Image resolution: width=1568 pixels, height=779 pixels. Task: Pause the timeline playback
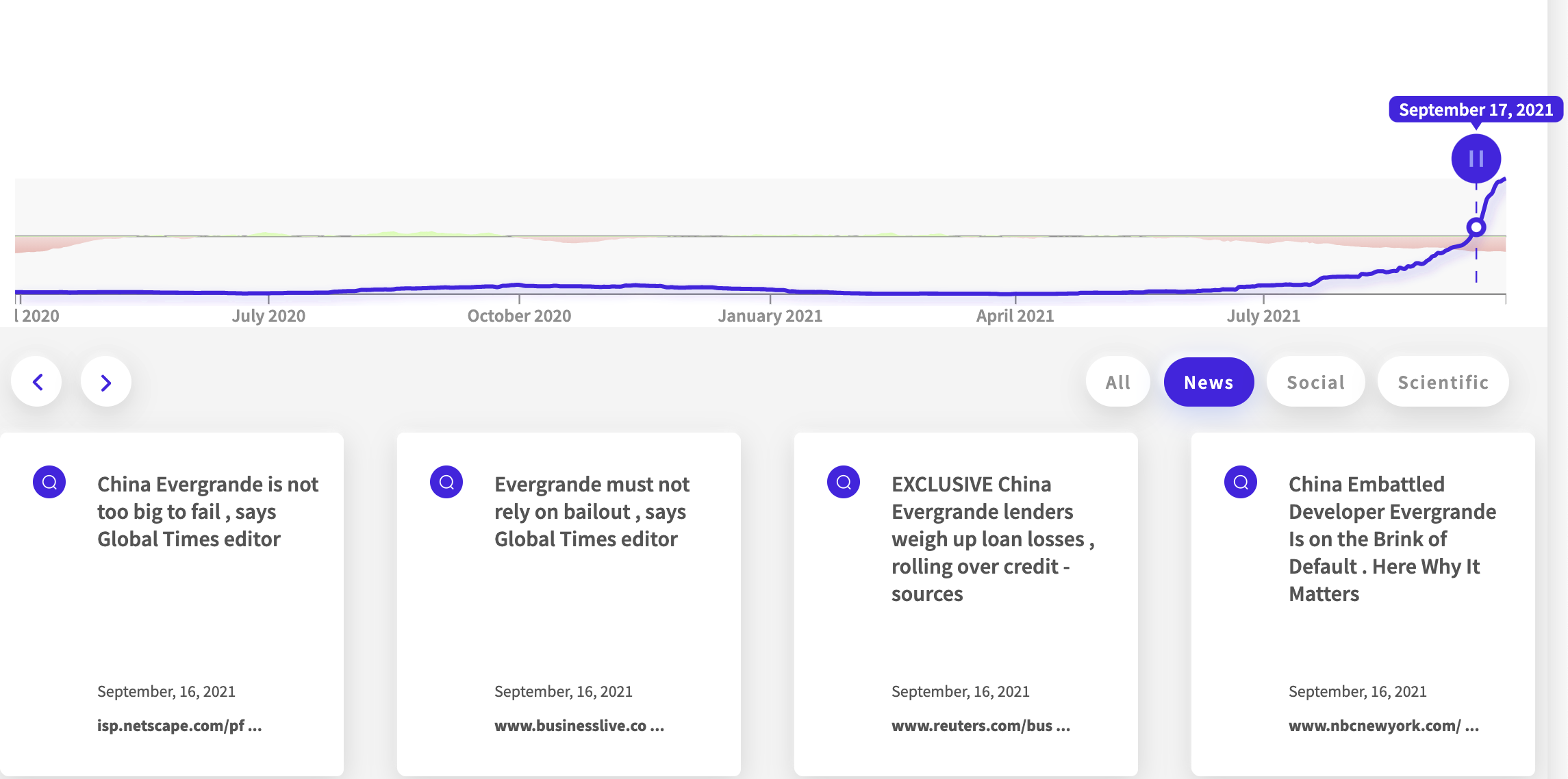[1476, 159]
